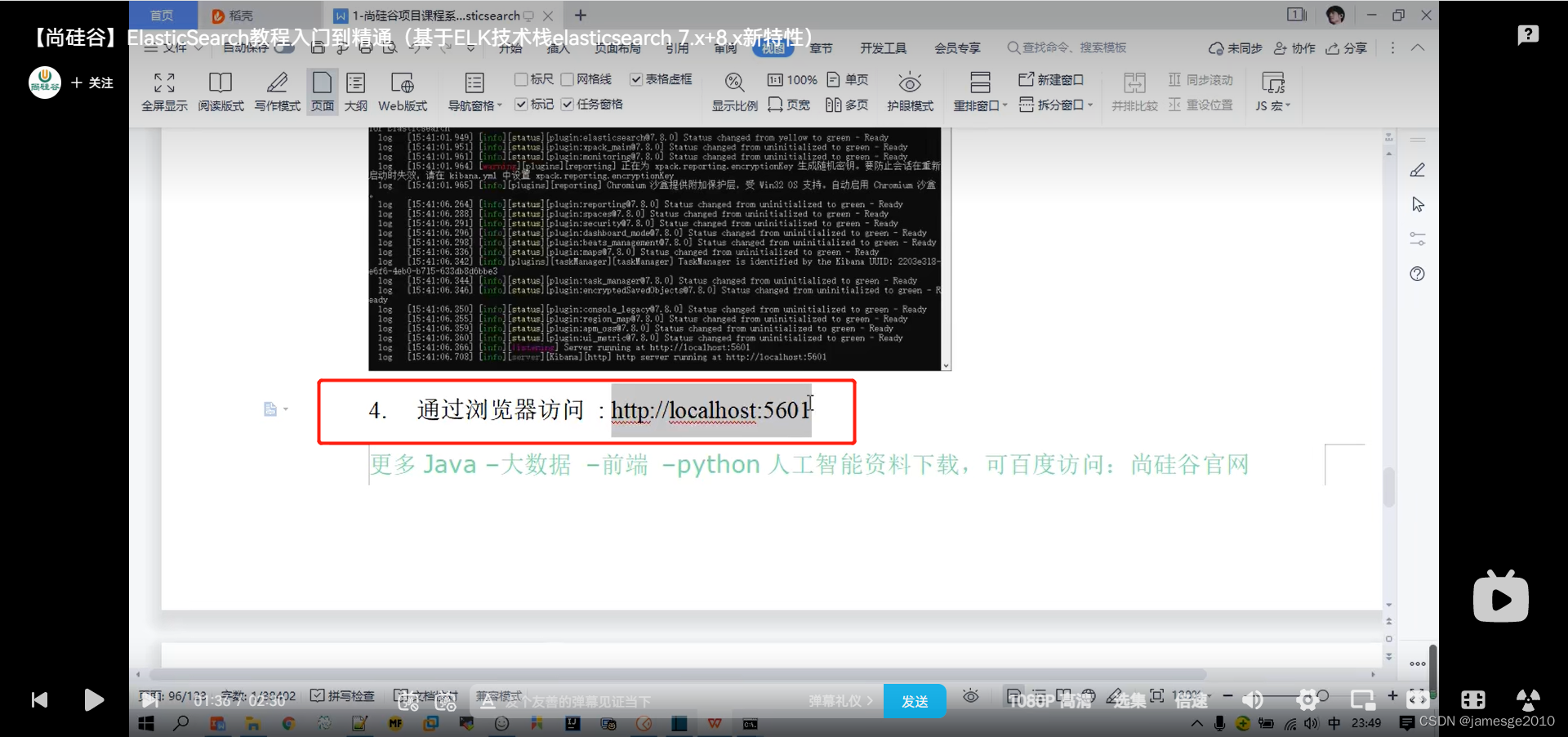1568x737 pixels.
Task: Open the 文件 menu dropdown
Action: 174,48
